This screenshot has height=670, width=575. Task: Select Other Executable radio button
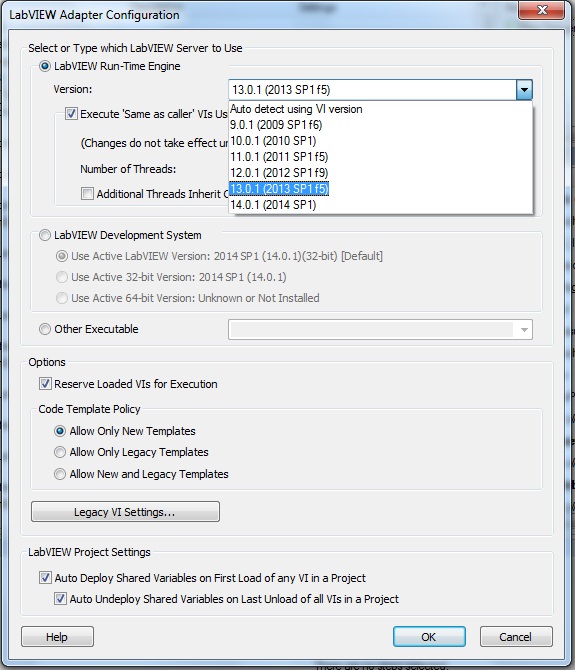[x=45, y=329]
